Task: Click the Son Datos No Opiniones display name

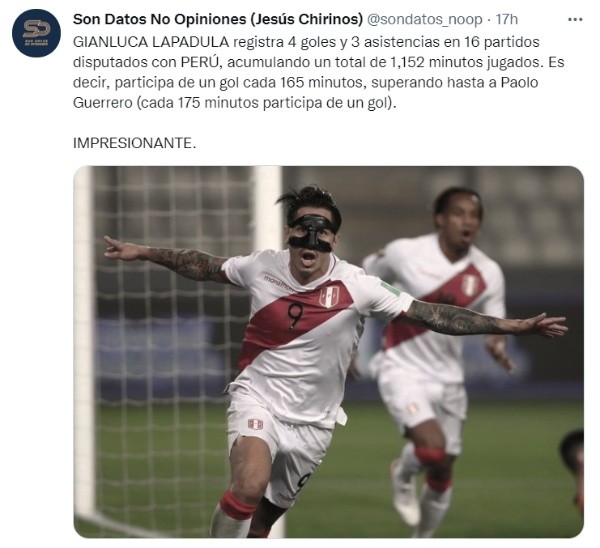Action: coord(159,19)
